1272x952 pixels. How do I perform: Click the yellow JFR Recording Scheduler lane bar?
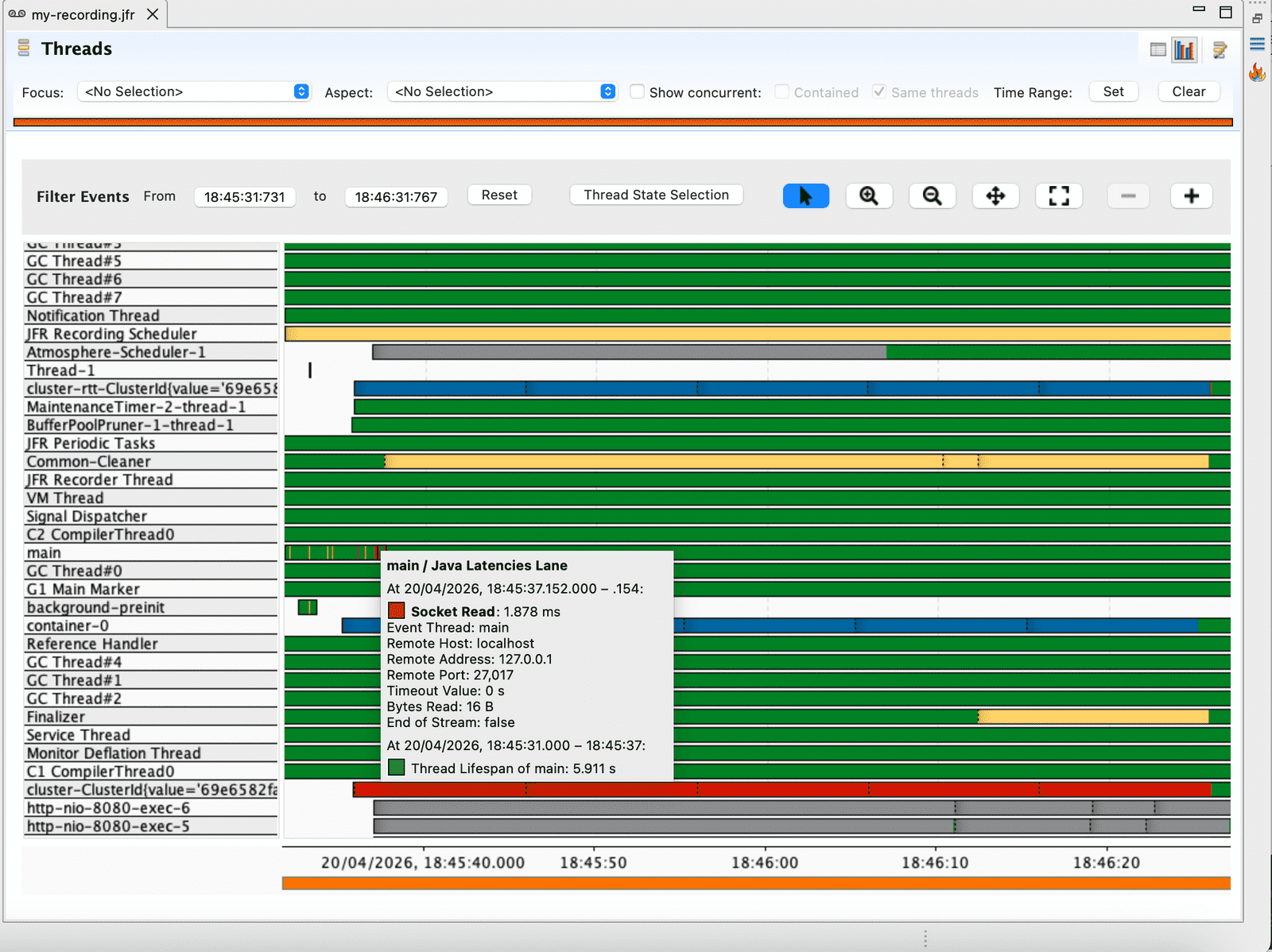pyautogui.click(x=758, y=334)
